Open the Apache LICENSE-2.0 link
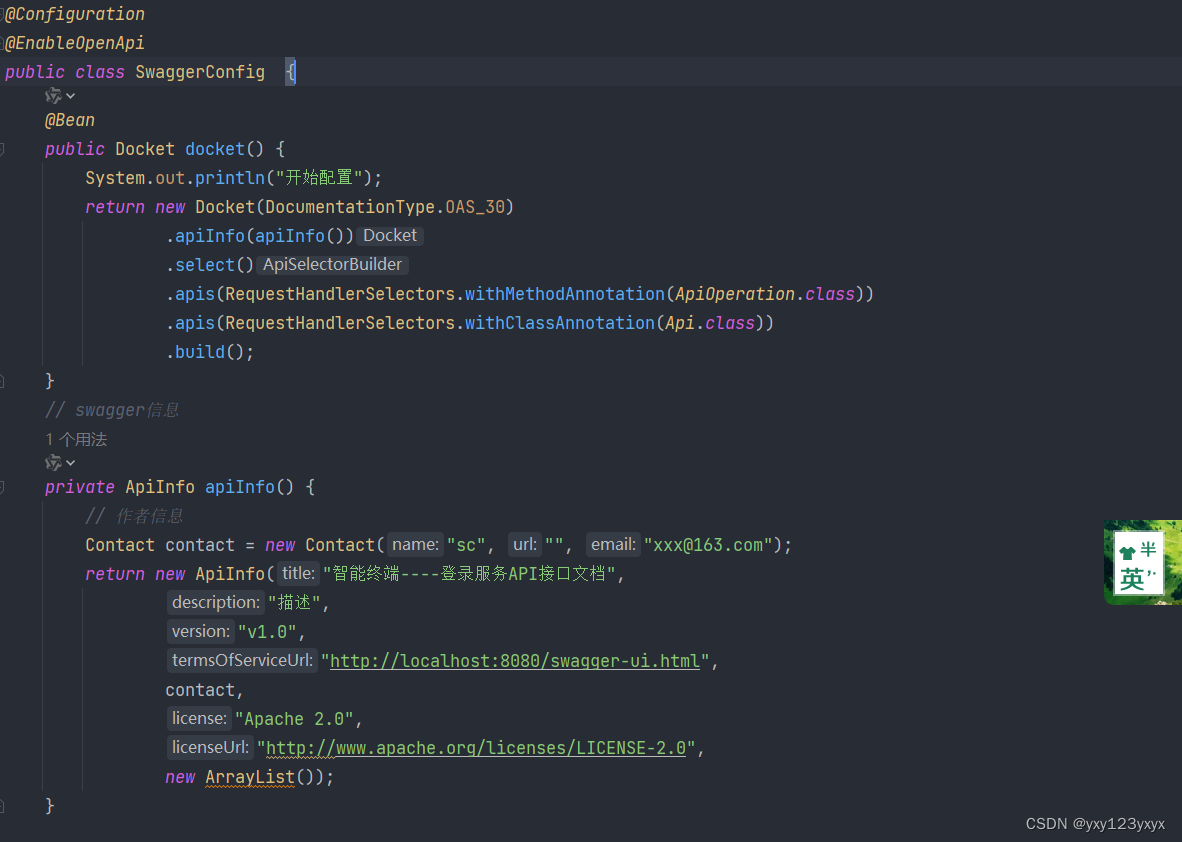Image resolution: width=1182 pixels, height=842 pixels. pos(474,747)
